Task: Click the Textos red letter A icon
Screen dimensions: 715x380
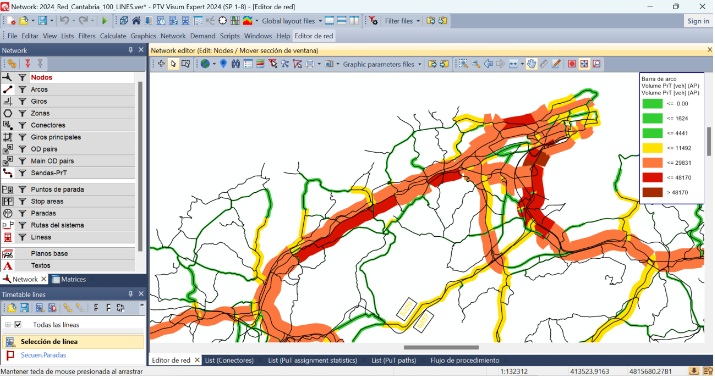Action: point(7,265)
